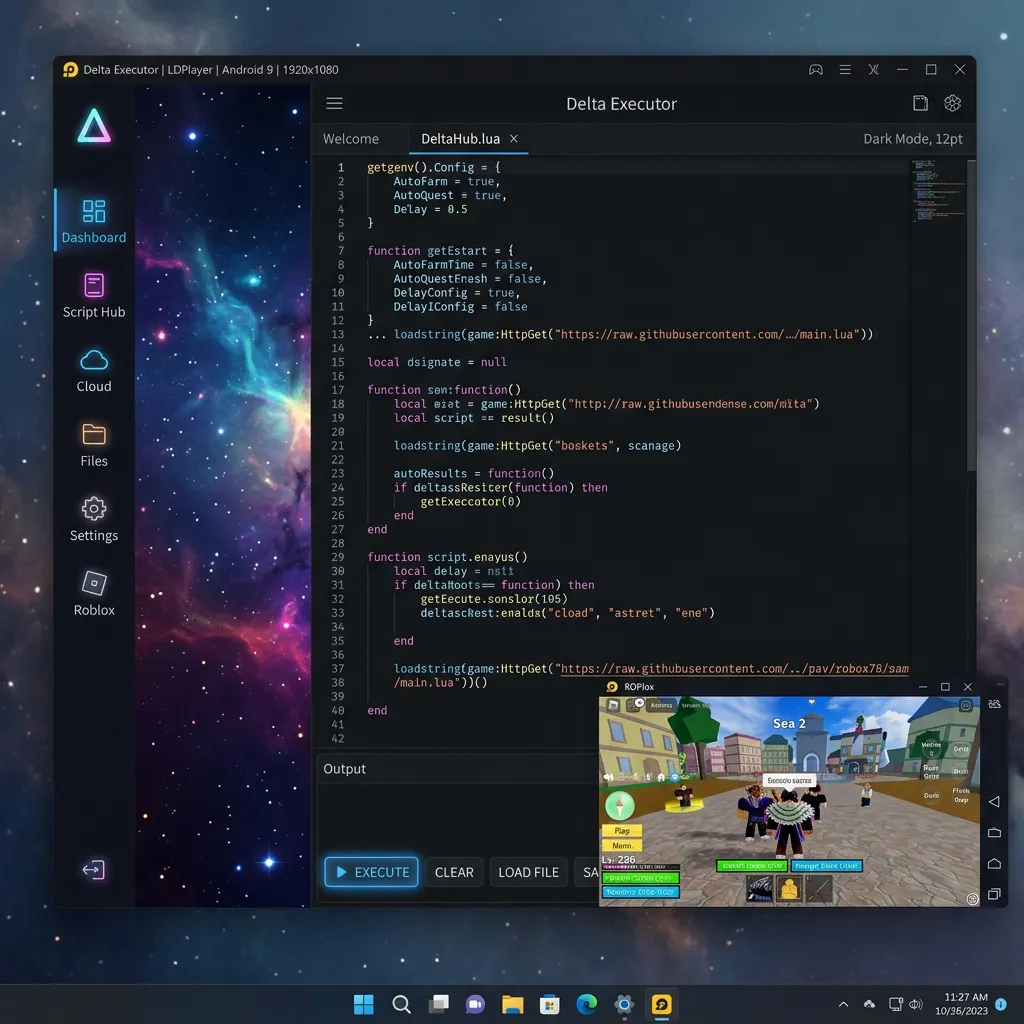
Task: Launch Microsoft Edge from the taskbar
Action: pos(586,1004)
